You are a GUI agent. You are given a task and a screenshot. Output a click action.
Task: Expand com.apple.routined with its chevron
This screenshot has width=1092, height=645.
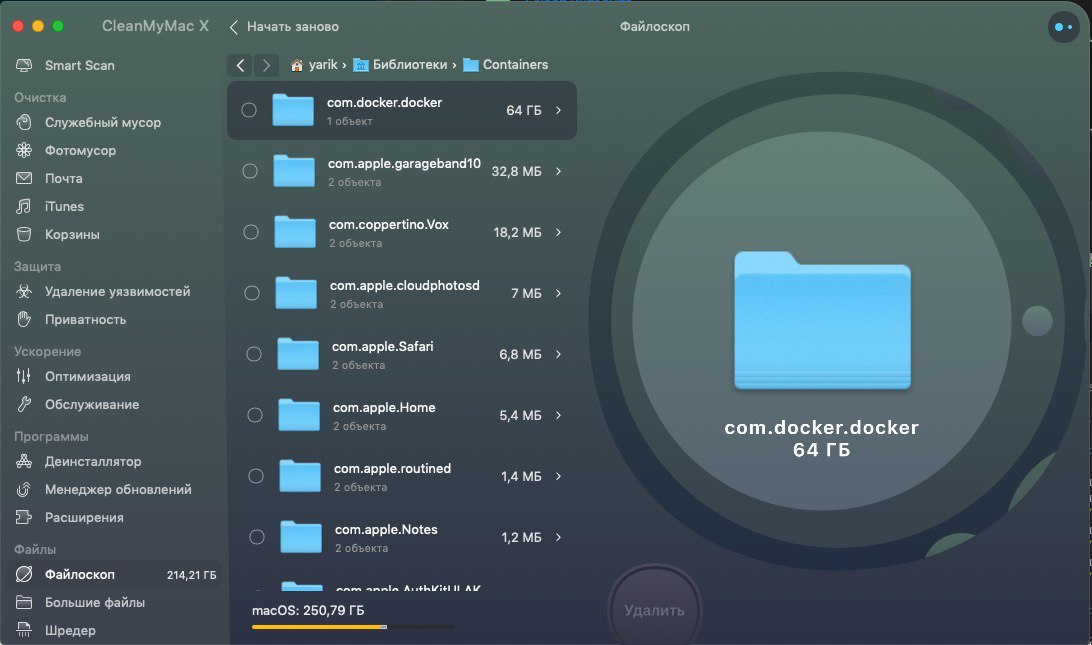(559, 476)
